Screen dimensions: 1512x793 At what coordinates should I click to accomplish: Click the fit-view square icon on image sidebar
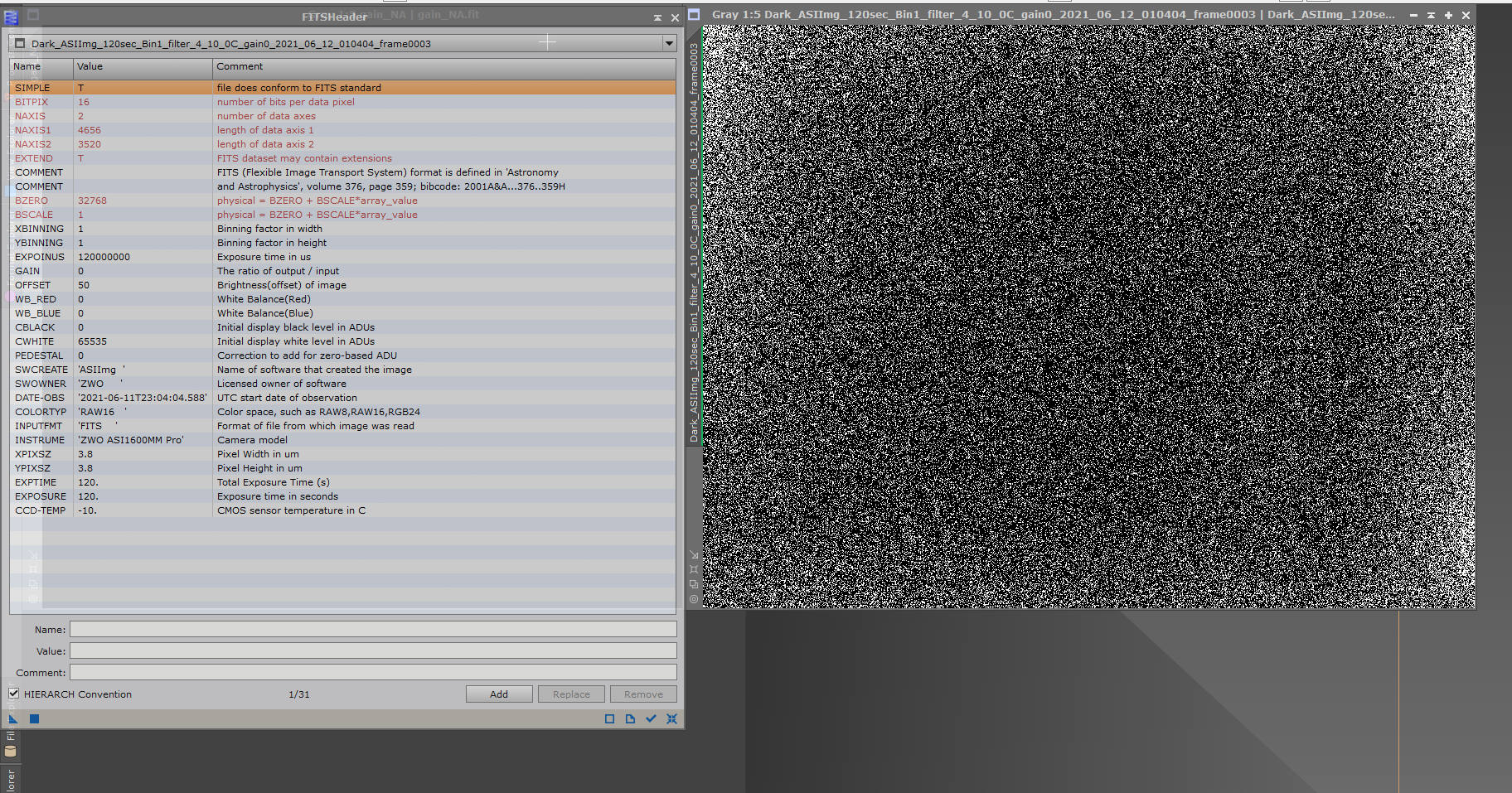694,569
